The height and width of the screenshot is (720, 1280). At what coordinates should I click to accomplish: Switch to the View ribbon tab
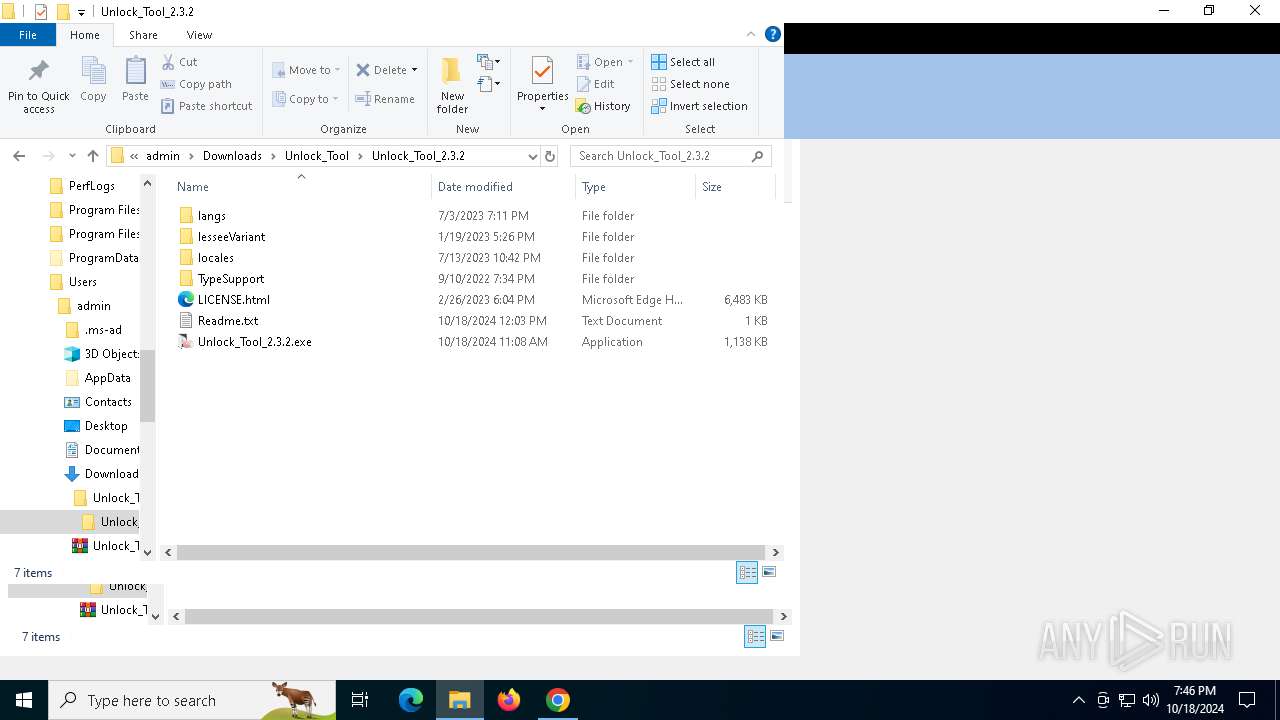(x=199, y=35)
